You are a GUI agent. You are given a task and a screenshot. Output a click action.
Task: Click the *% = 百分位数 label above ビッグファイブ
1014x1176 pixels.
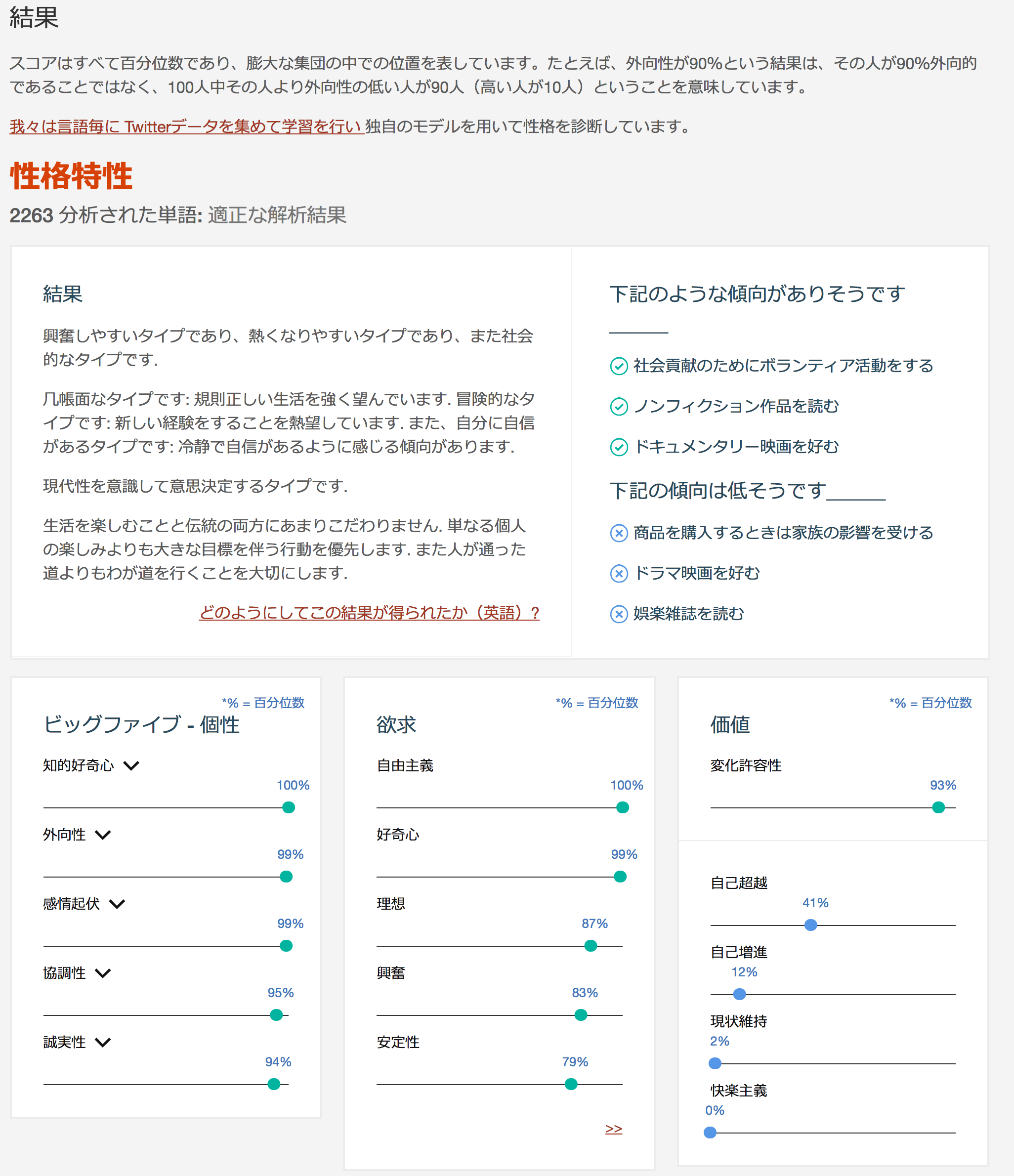(263, 703)
